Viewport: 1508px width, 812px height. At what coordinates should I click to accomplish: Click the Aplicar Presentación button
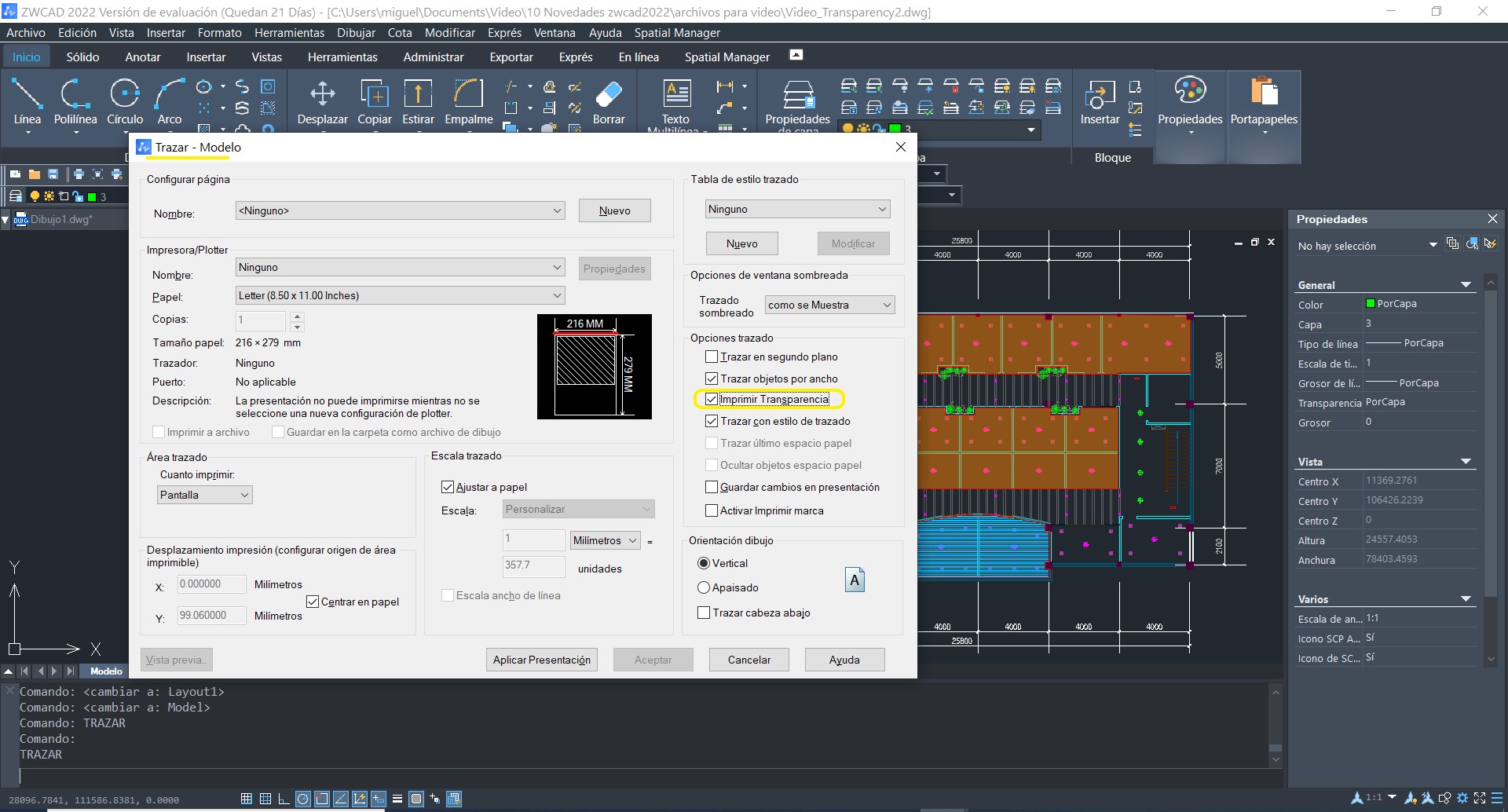tap(541, 660)
